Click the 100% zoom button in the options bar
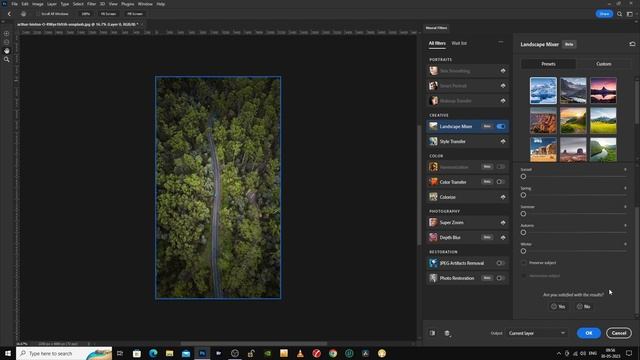Screen dimensions: 640x360 pos(86,14)
